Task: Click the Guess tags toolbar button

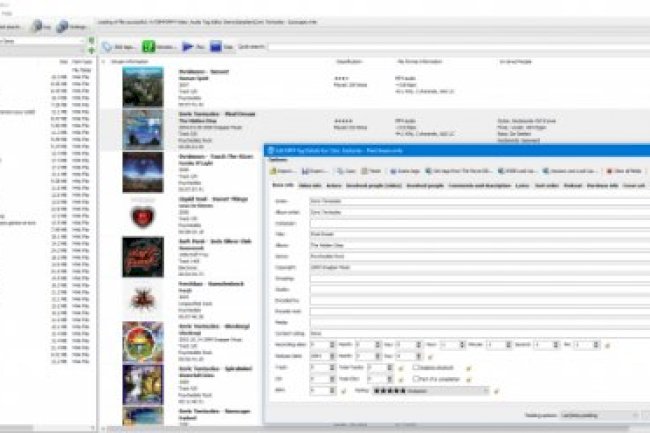Action: pos(408,171)
